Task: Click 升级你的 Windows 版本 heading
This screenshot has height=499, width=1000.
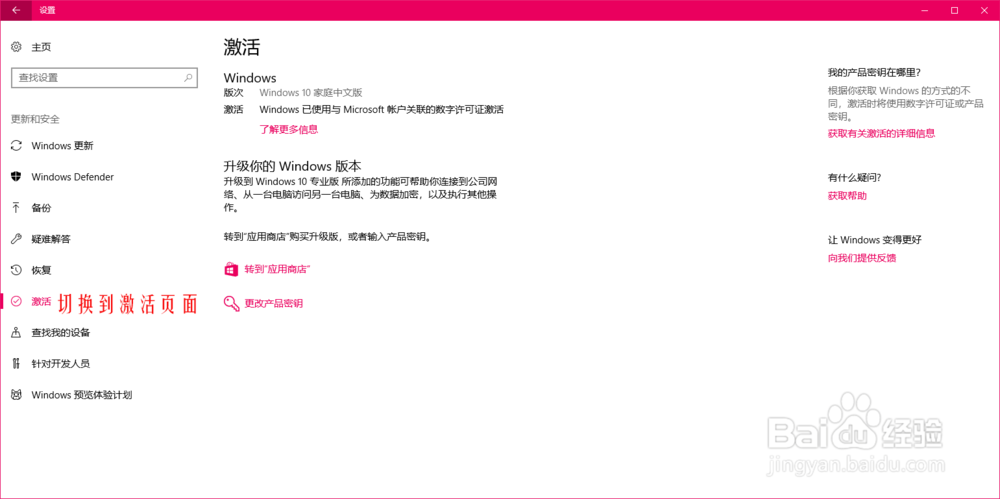Action: click(x=293, y=166)
